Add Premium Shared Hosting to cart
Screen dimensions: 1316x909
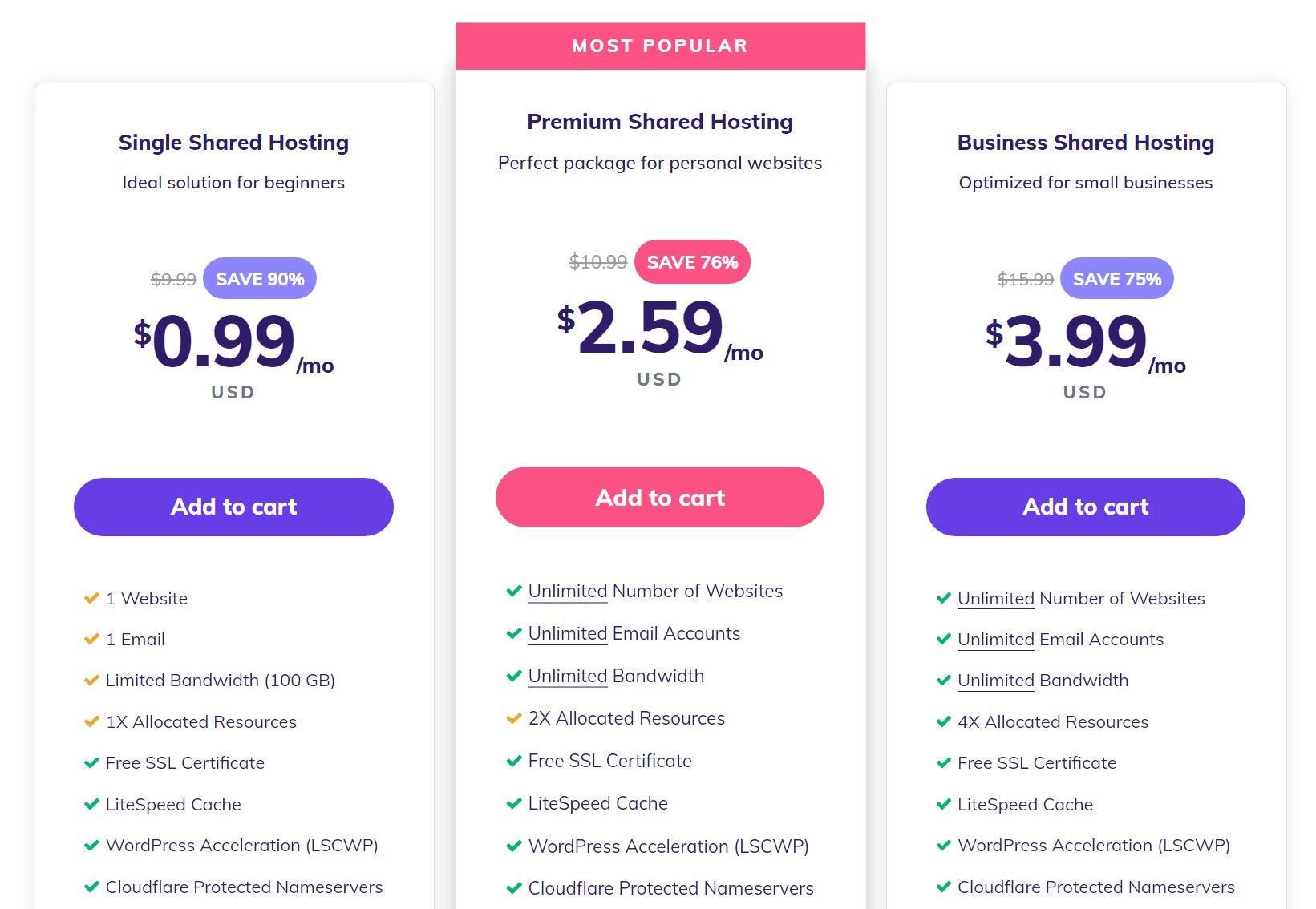point(659,497)
